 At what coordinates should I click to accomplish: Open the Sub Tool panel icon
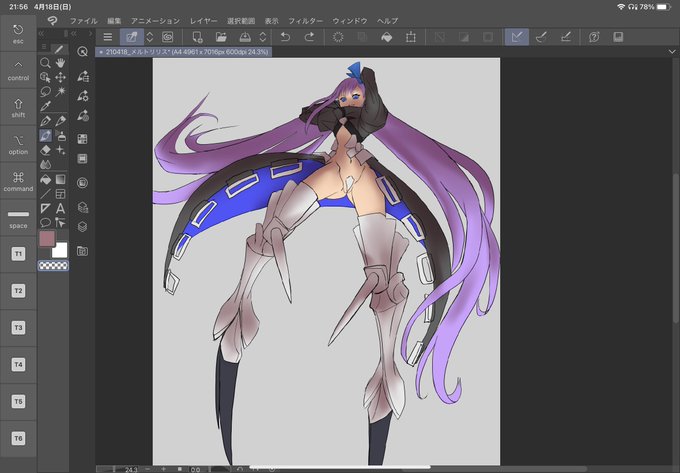pos(82,76)
